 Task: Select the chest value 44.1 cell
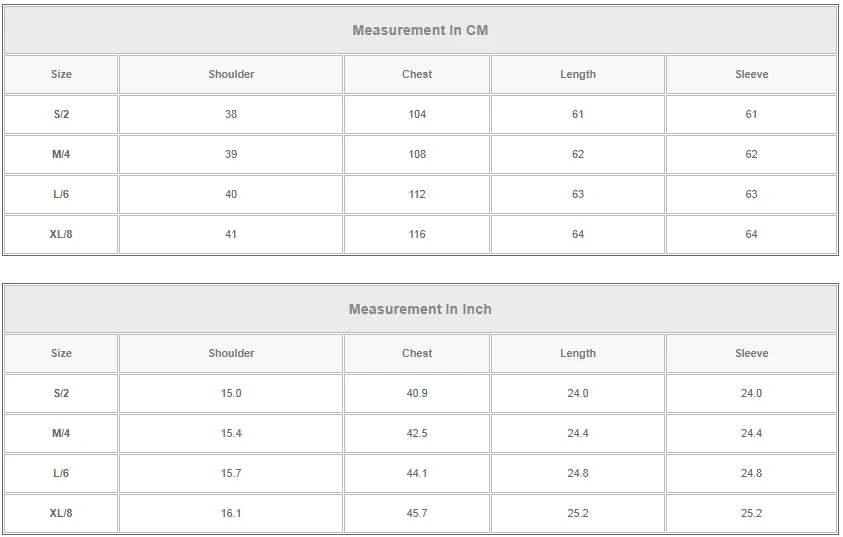click(x=417, y=473)
